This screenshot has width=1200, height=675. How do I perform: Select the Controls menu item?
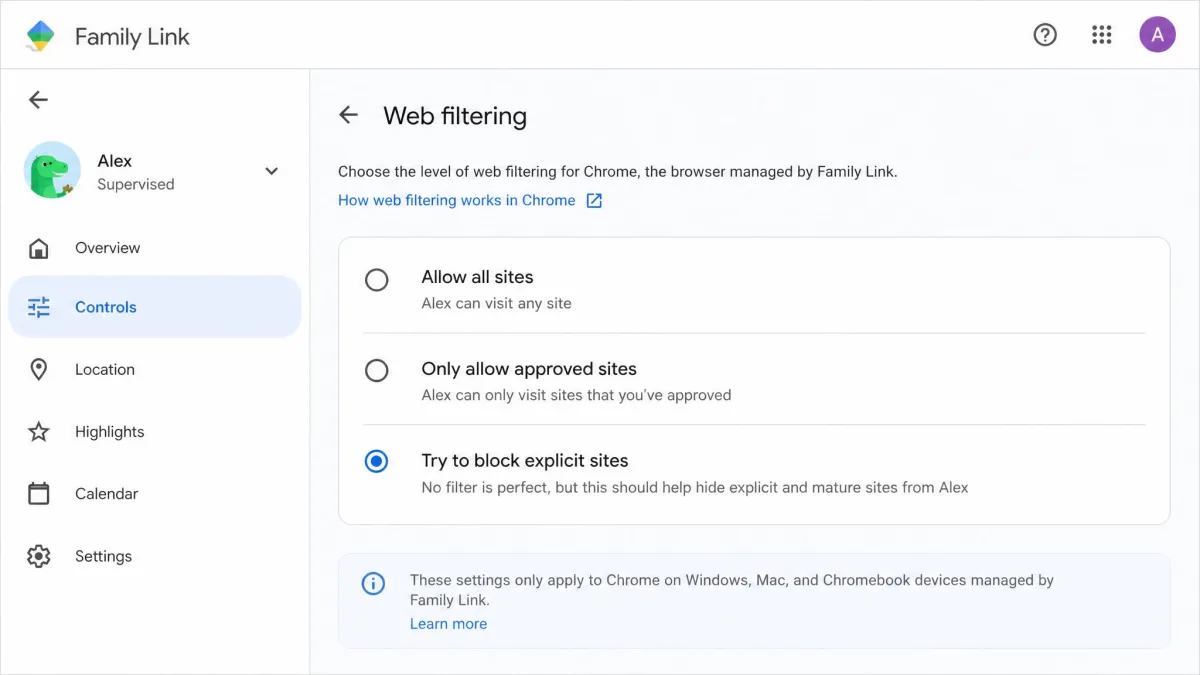[155, 307]
